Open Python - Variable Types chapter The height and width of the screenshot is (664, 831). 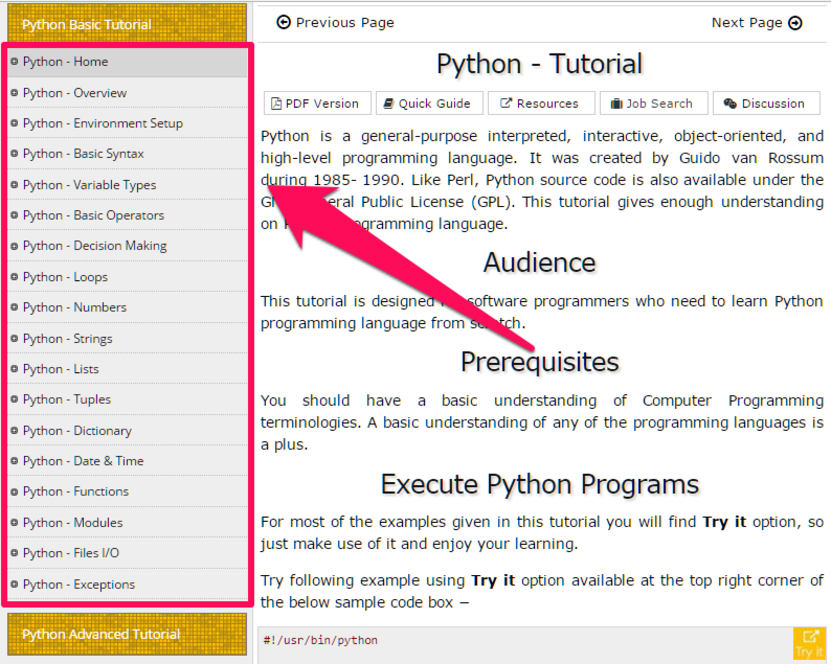tap(128, 185)
